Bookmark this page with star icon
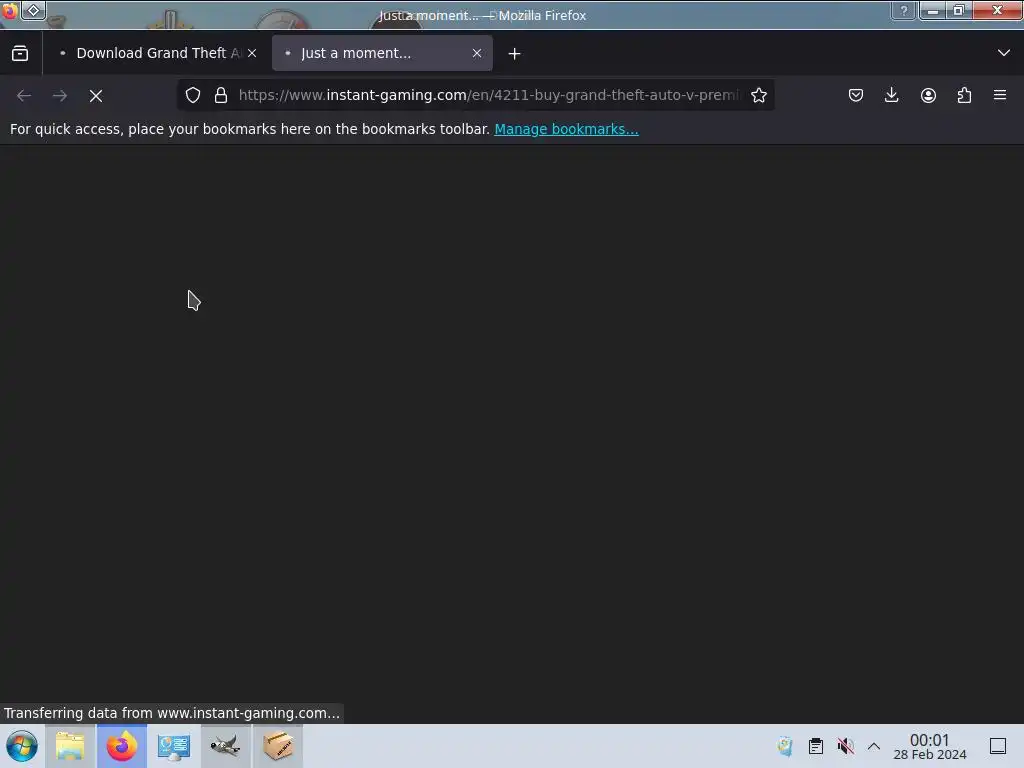The image size is (1024, 768). click(759, 95)
